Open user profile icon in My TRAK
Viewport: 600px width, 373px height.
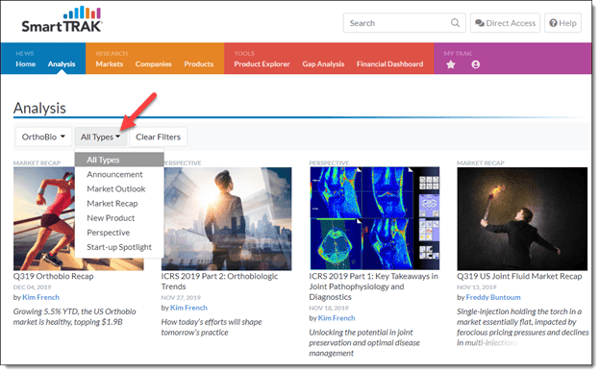point(476,65)
